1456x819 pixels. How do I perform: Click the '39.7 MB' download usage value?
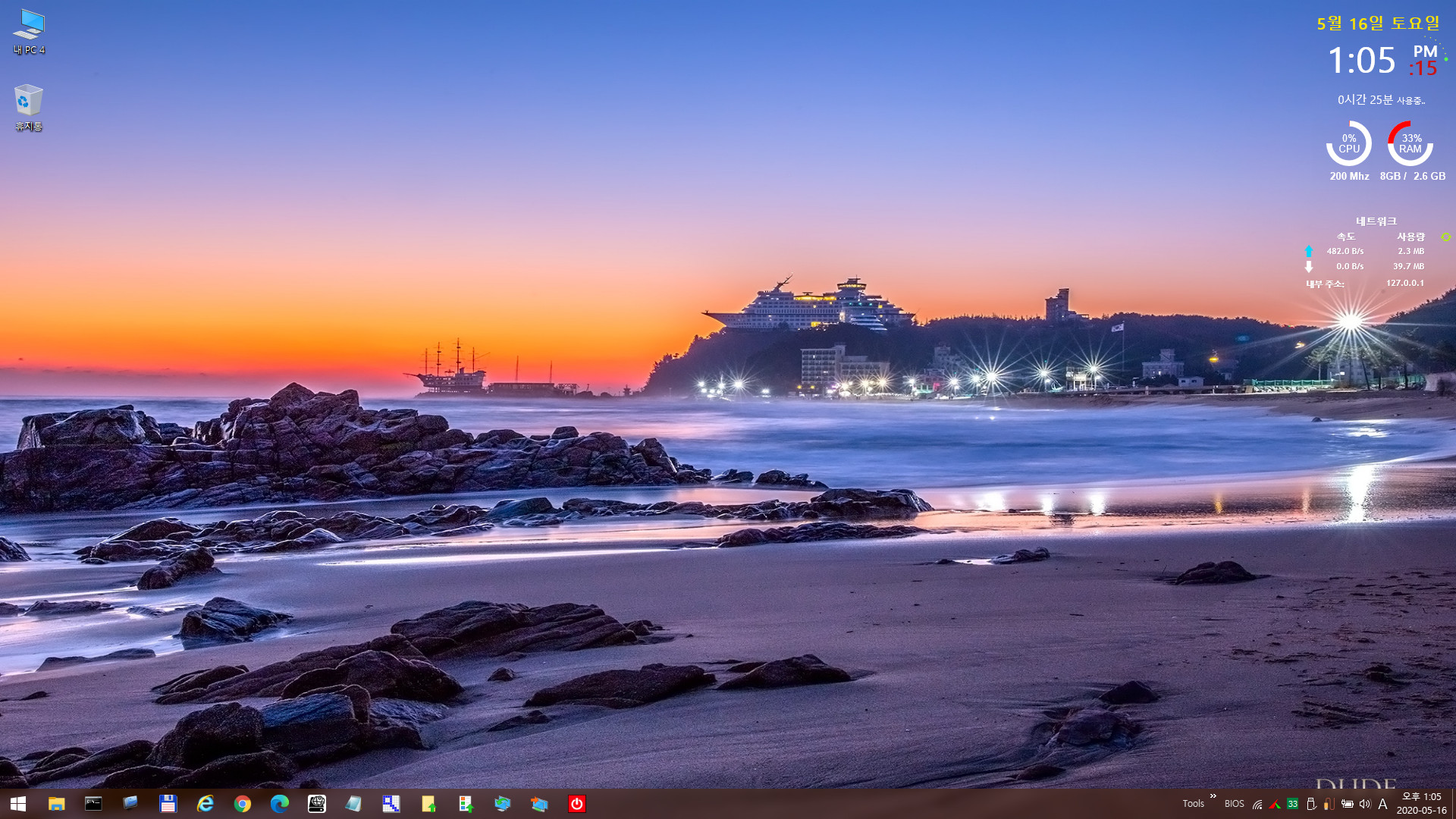(1408, 266)
